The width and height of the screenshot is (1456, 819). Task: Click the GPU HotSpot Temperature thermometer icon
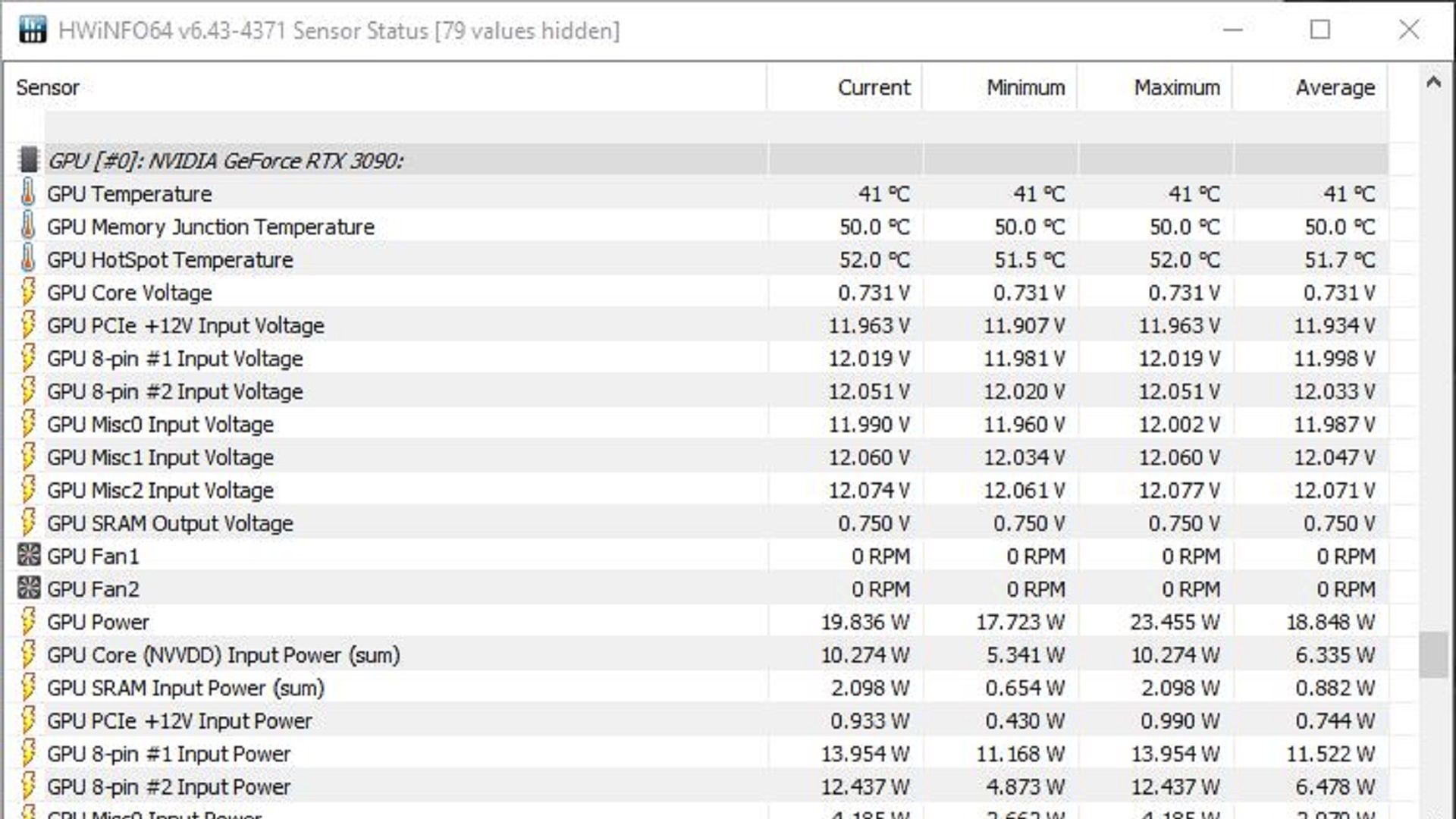click(x=28, y=259)
